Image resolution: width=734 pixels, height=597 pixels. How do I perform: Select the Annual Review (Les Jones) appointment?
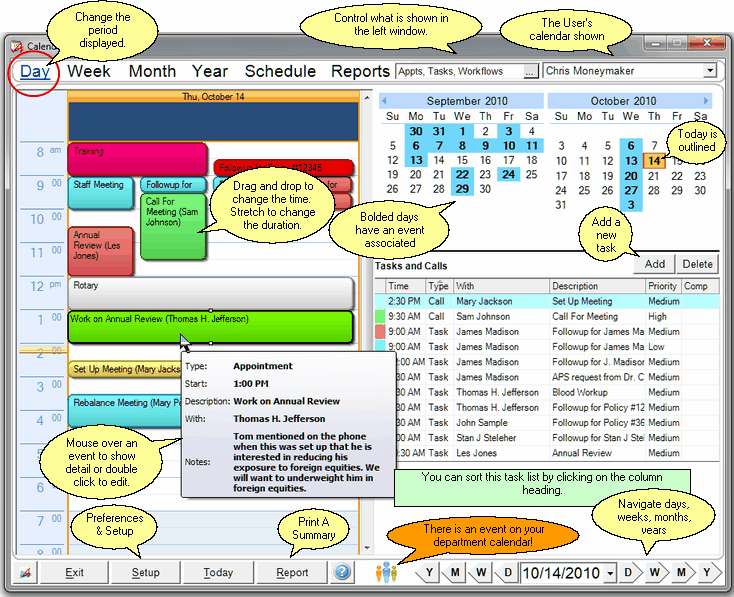click(x=101, y=251)
